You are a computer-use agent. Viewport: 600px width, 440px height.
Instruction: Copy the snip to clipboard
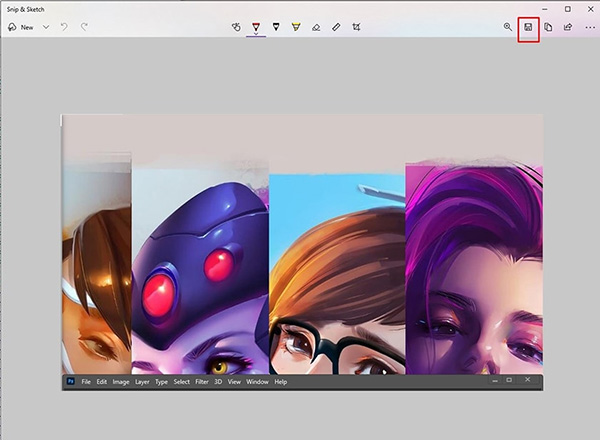coord(548,27)
